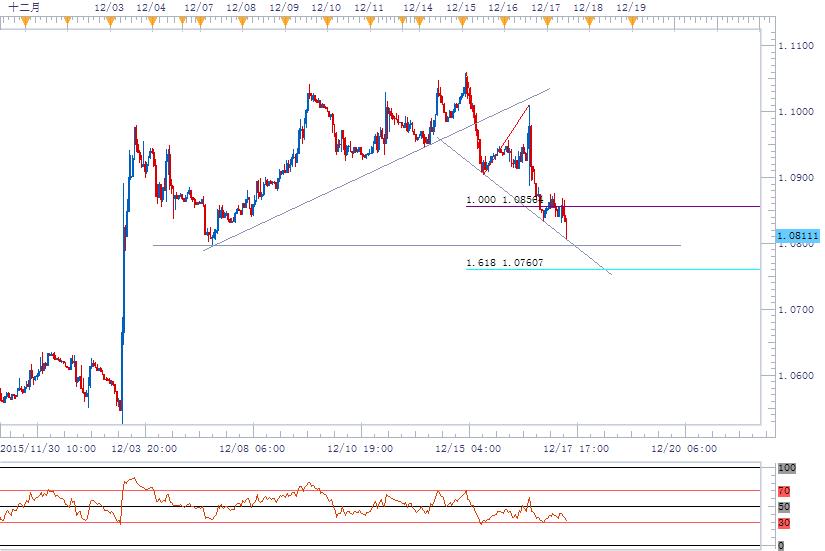This screenshot has width=825, height=551.
Task: Click the time label 12/20 06:00
Action: (x=684, y=449)
